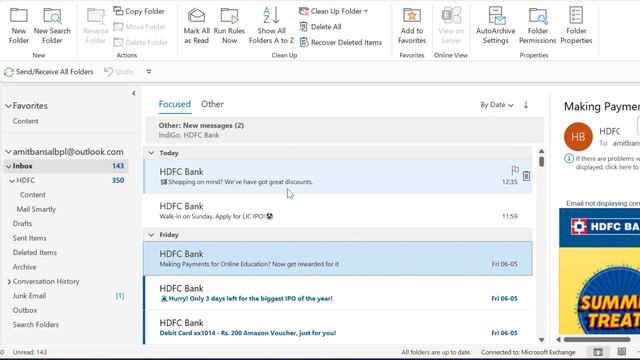Click message list scrollbar thumb
This screenshot has height=360, width=640.
pyautogui.click(x=541, y=161)
